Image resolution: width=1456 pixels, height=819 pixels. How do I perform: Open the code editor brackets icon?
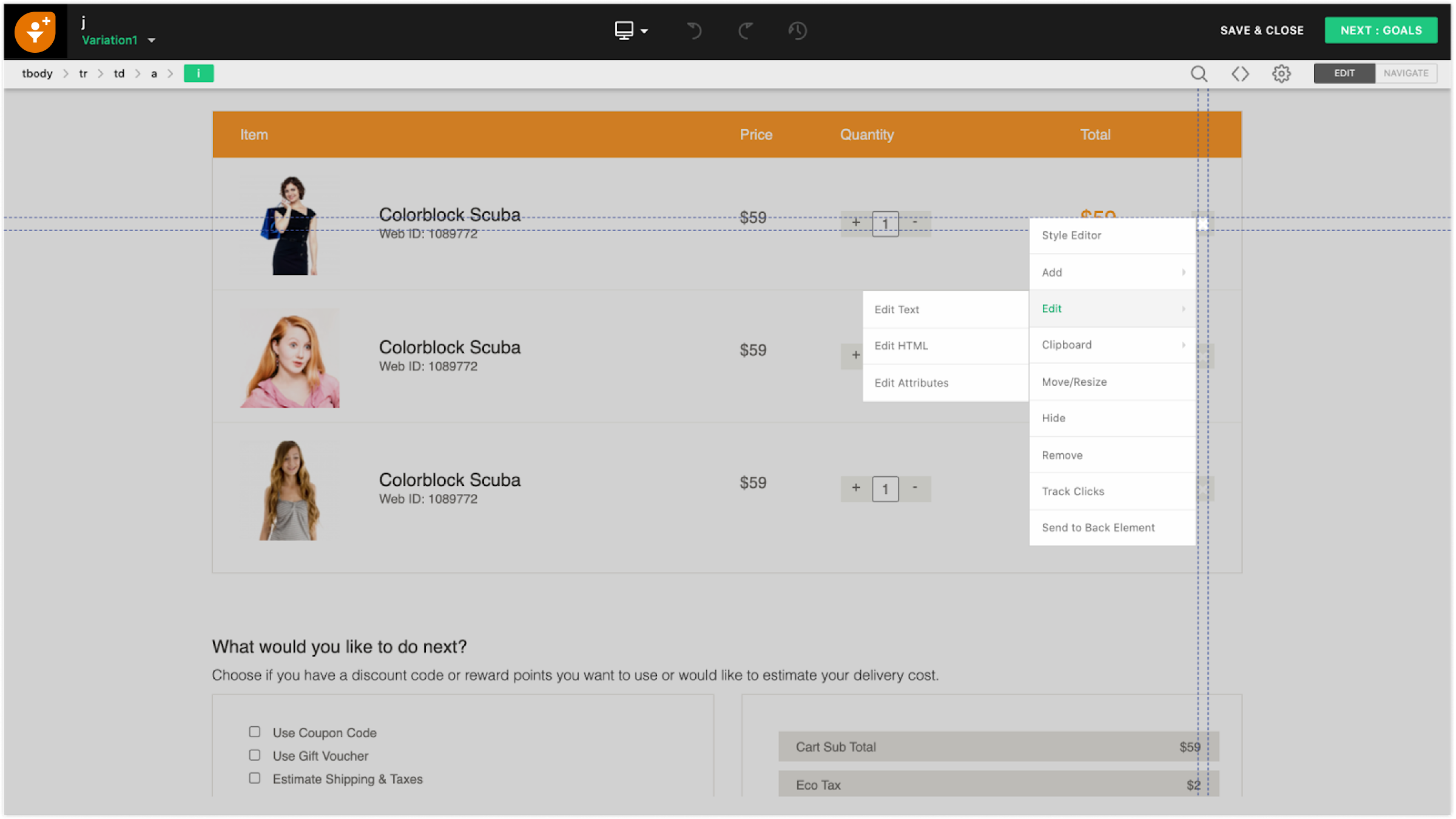click(x=1240, y=73)
